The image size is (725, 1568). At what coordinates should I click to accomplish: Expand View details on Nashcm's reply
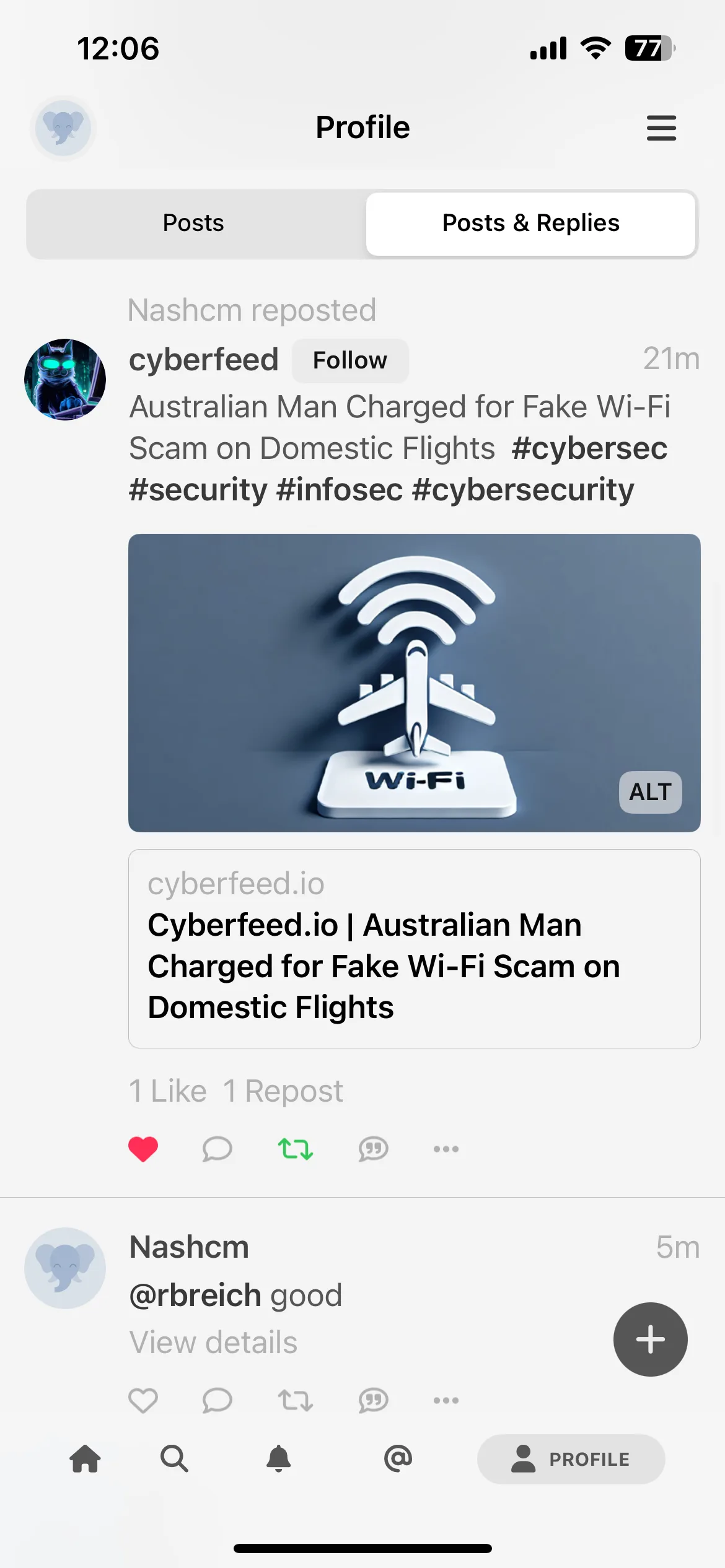pos(213,1343)
